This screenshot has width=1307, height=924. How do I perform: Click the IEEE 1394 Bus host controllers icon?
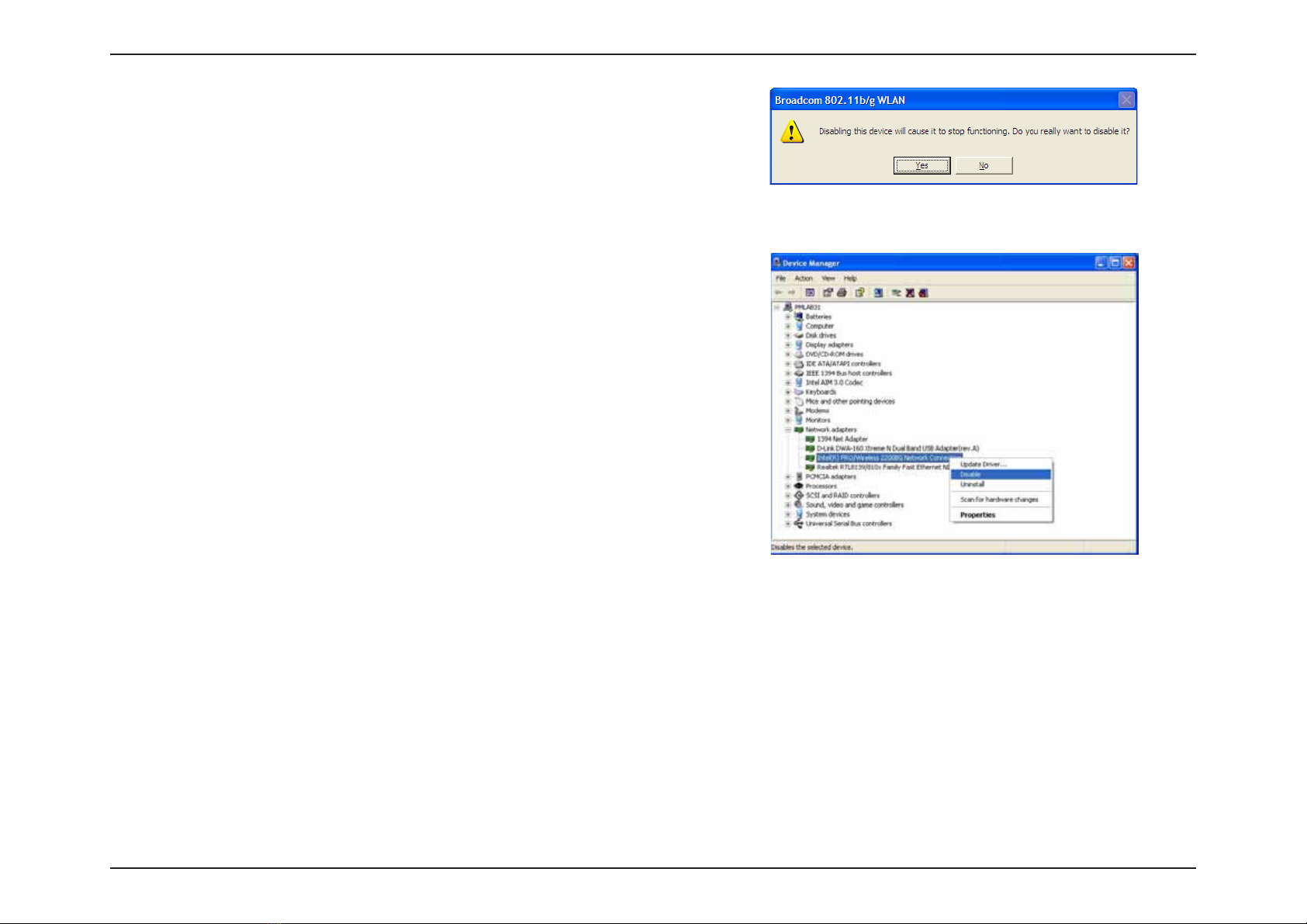799,373
